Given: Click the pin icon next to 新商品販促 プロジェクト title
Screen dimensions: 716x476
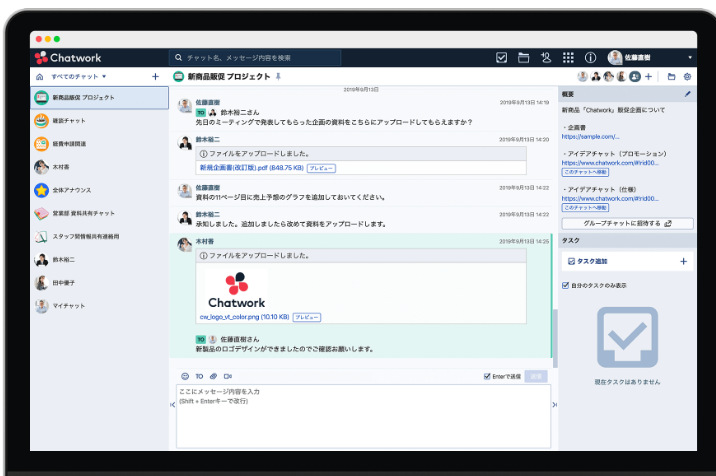Looking at the screenshot, I should [x=278, y=77].
